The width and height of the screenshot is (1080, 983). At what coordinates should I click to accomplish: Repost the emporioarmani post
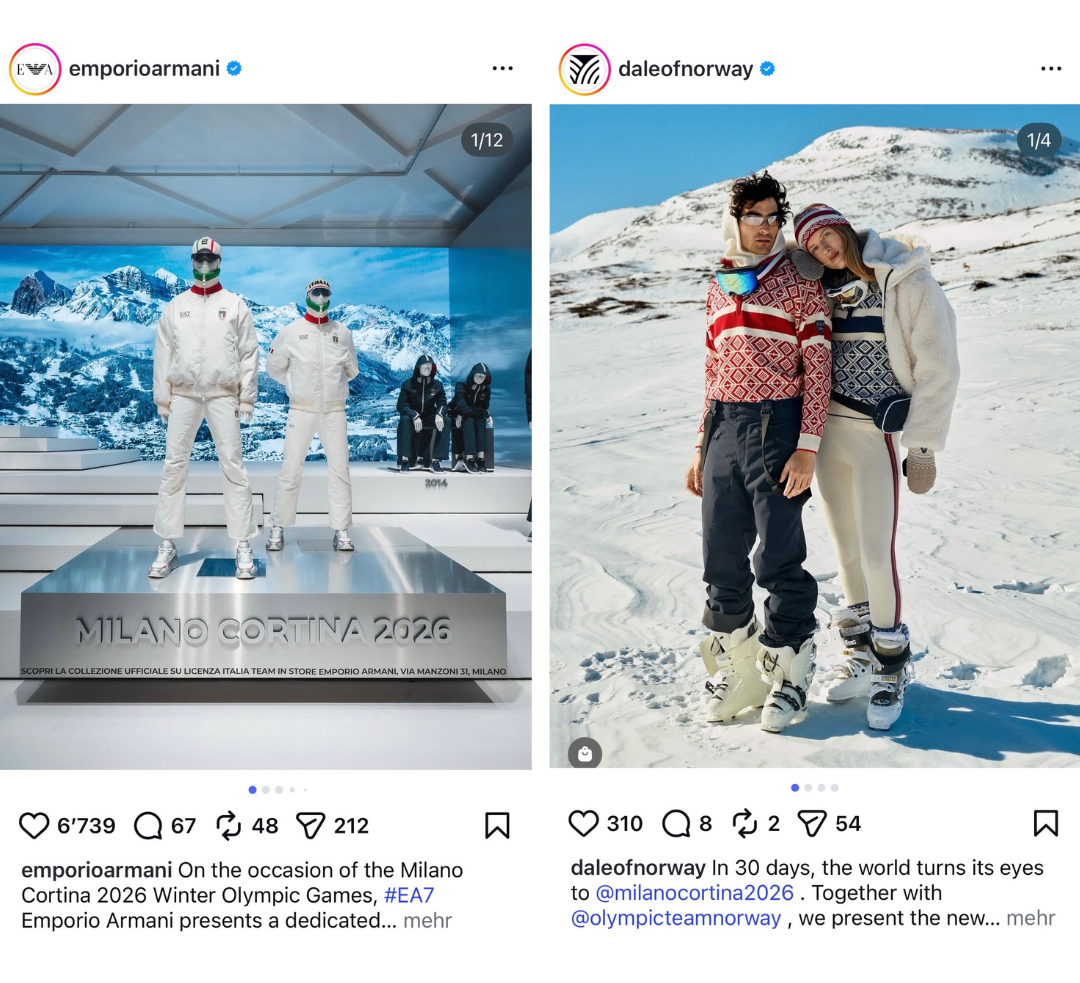229,825
